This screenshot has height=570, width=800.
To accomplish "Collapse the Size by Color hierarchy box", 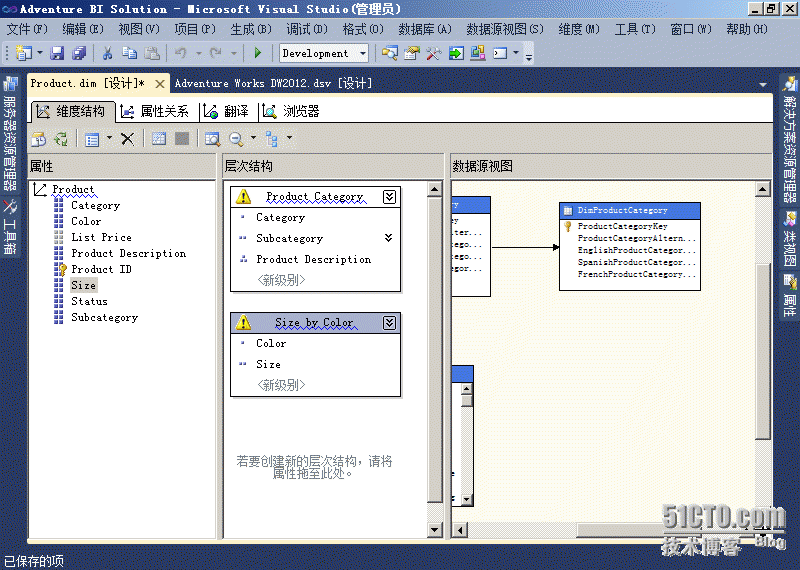I will [x=389, y=323].
